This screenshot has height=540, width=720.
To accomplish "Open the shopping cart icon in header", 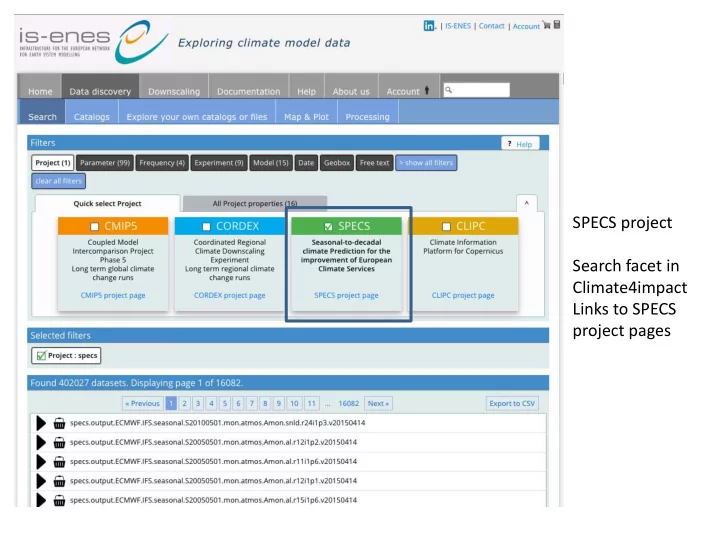I will (x=546, y=25).
